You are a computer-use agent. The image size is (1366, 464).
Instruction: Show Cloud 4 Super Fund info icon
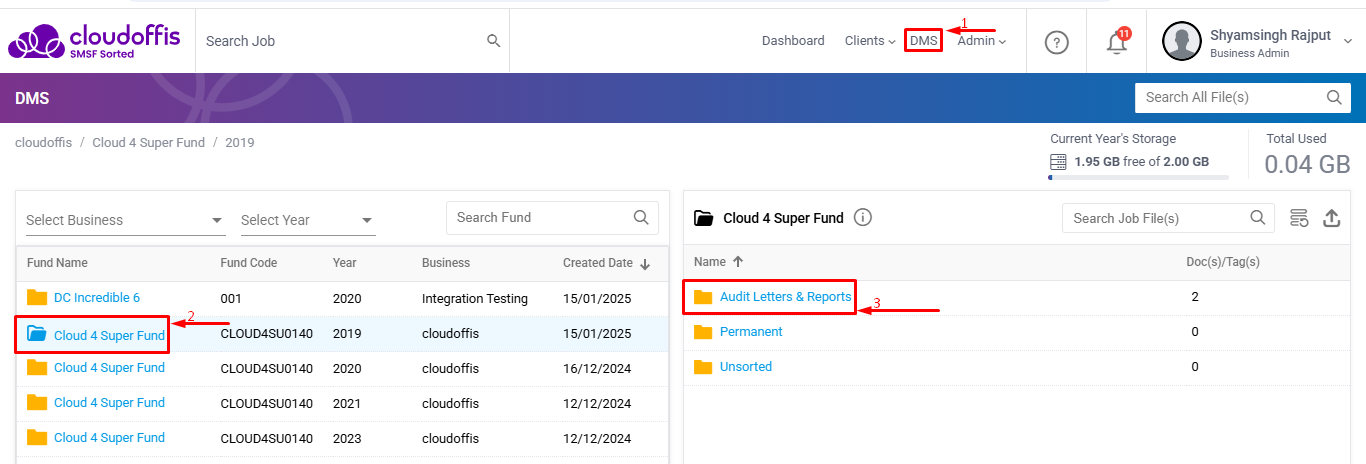click(863, 217)
